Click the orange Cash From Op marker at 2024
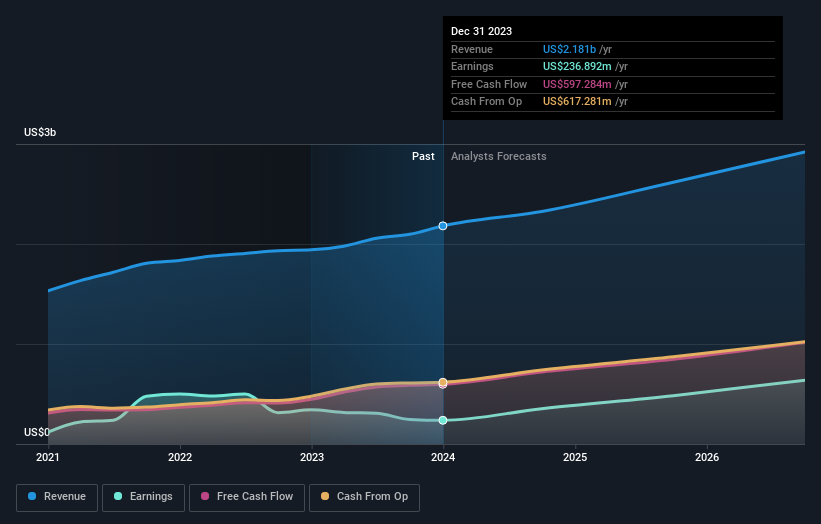 (x=443, y=382)
